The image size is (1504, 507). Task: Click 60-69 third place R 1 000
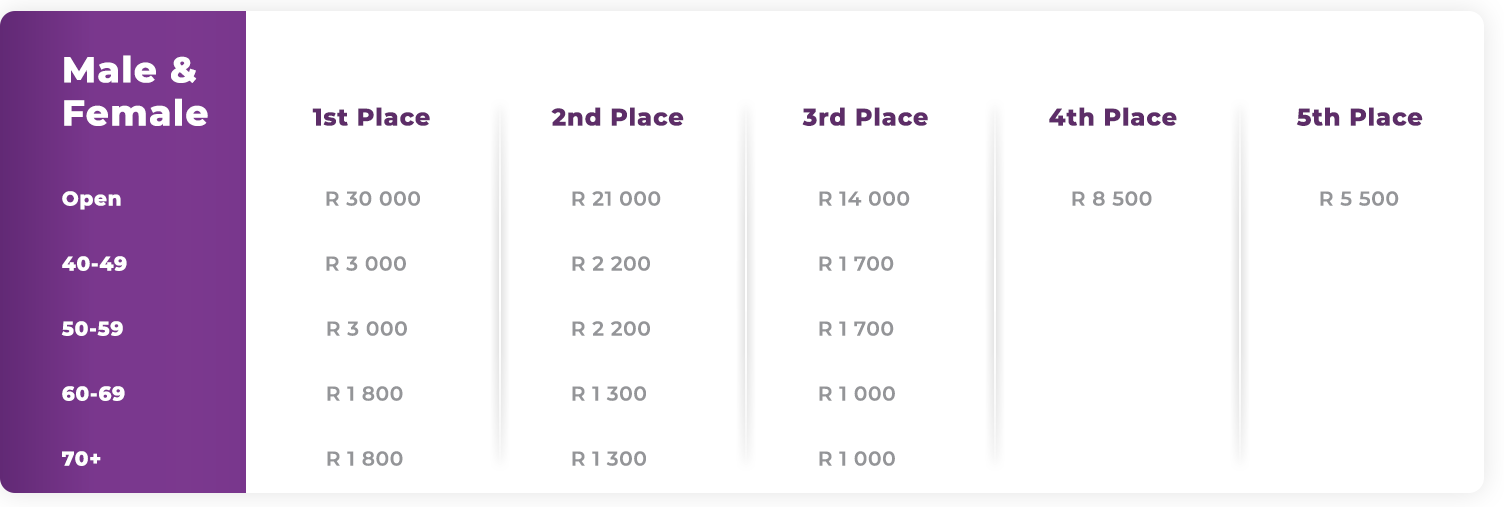point(857,394)
